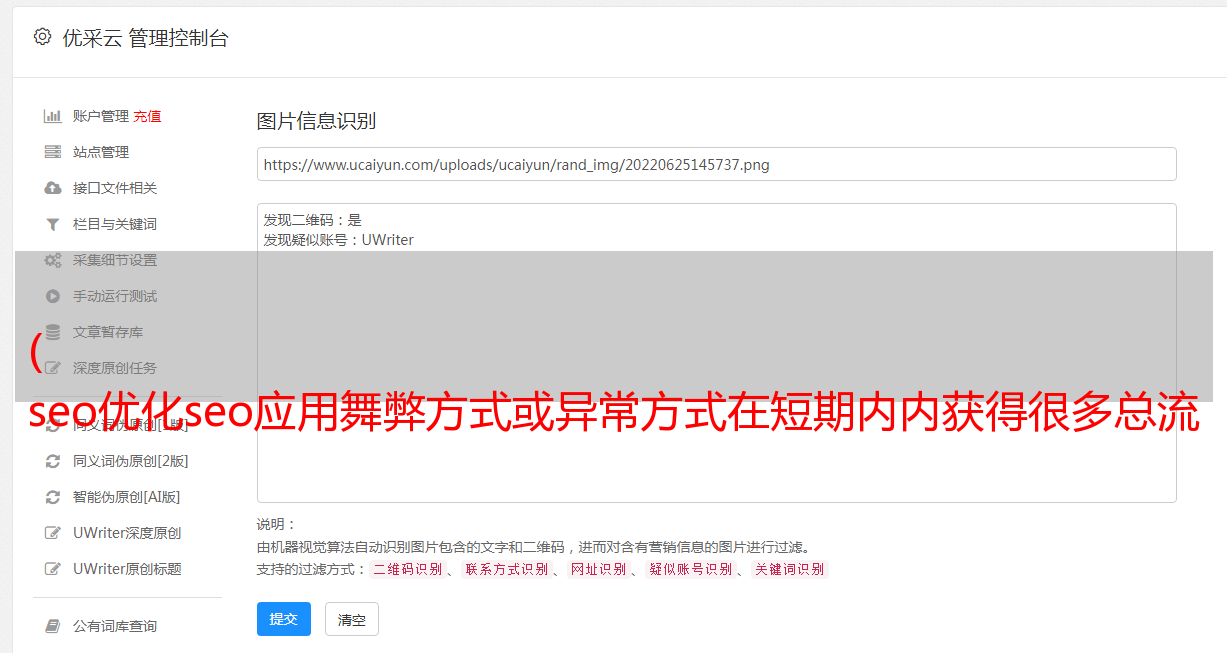Open UWriter深度原创
The height and width of the screenshot is (653, 1227).
[127, 533]
